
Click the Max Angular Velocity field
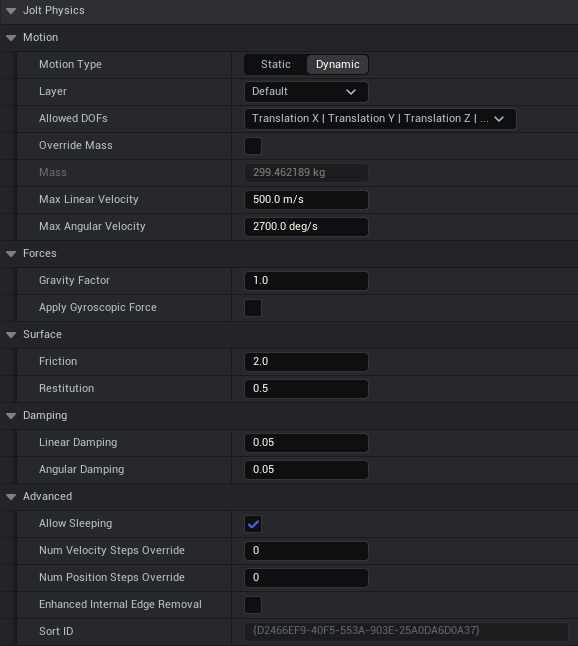(x=306, y=227)
